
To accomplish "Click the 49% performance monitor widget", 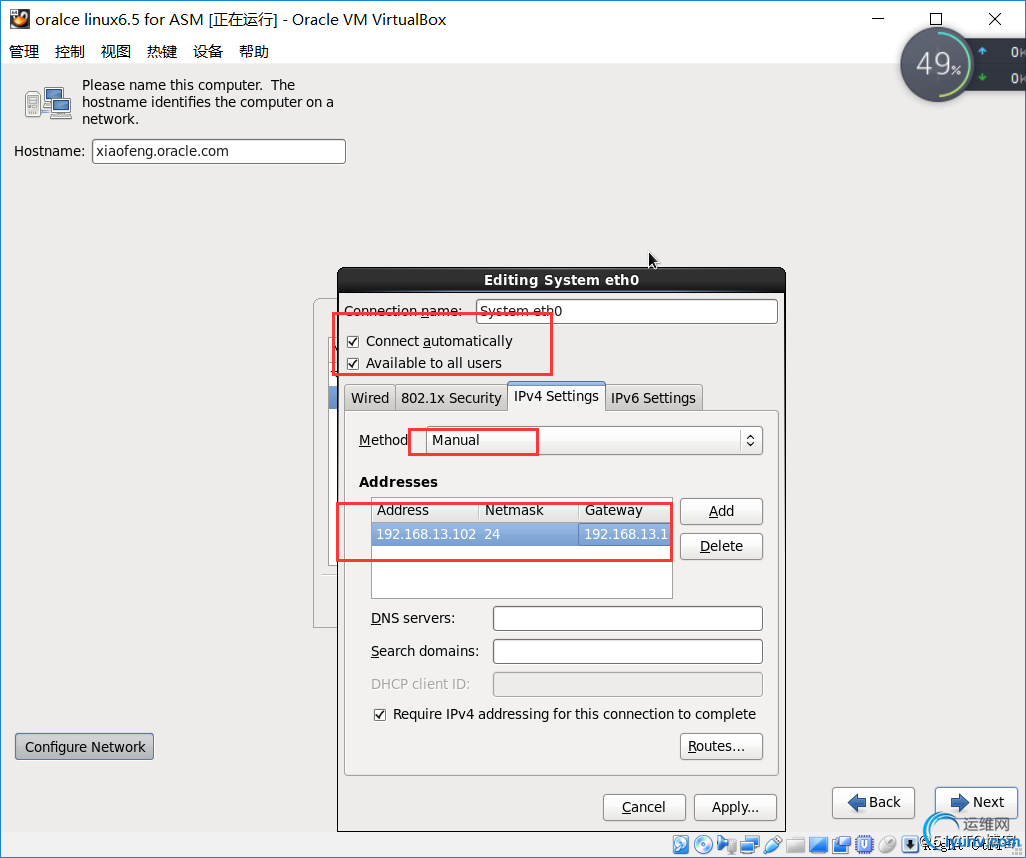I will tap(938, 64).
